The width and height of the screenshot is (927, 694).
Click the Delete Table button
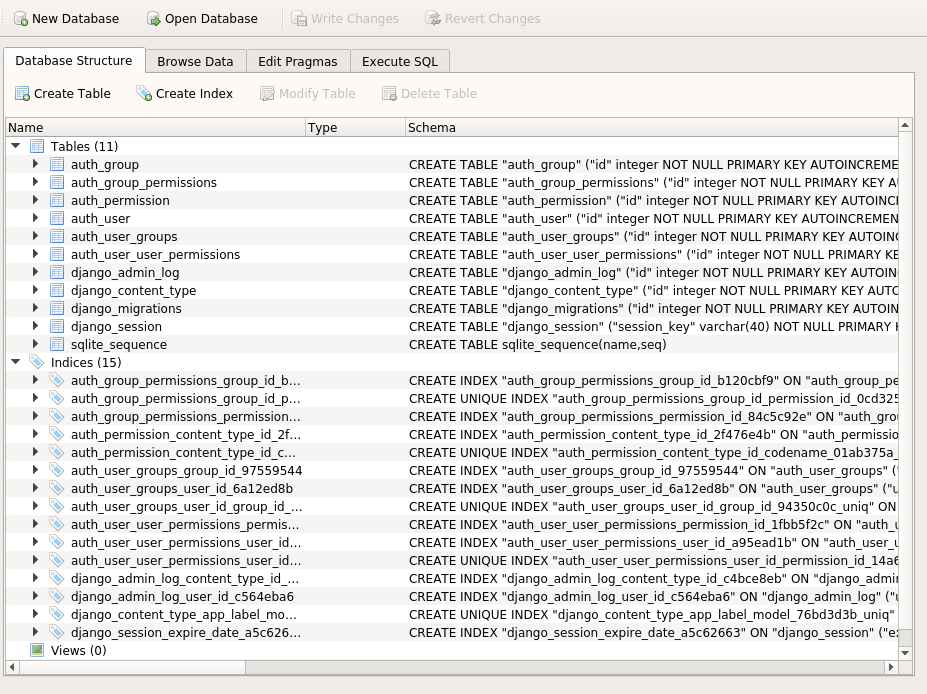(429, 93)
